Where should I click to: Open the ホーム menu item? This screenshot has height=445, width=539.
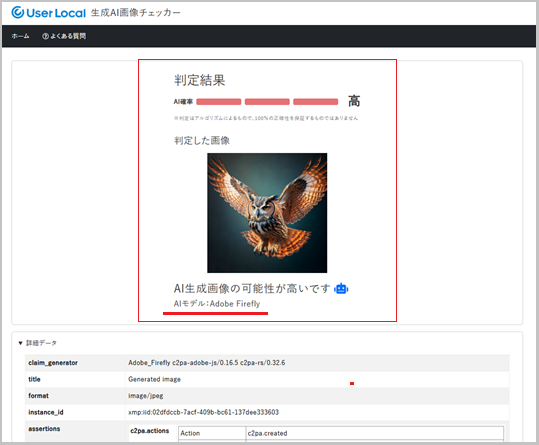click(x=20, y=36)
